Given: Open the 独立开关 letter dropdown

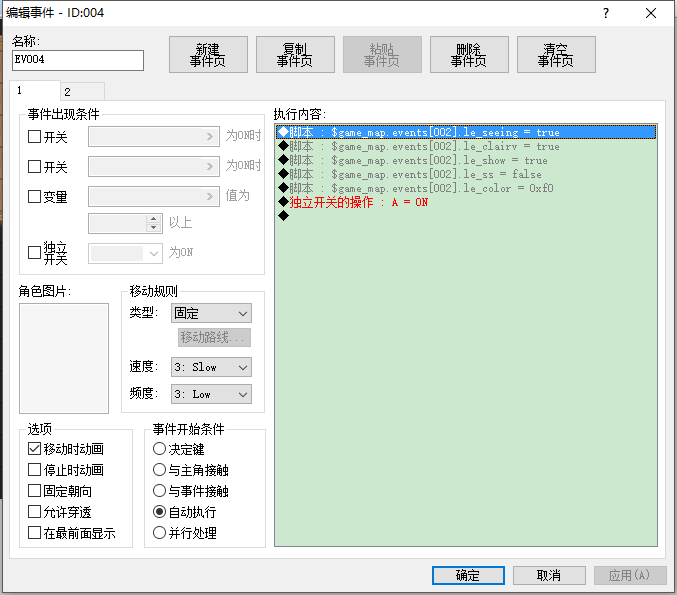Looking at the screenshot, I should pyautogui.click(x=125, y=253).
